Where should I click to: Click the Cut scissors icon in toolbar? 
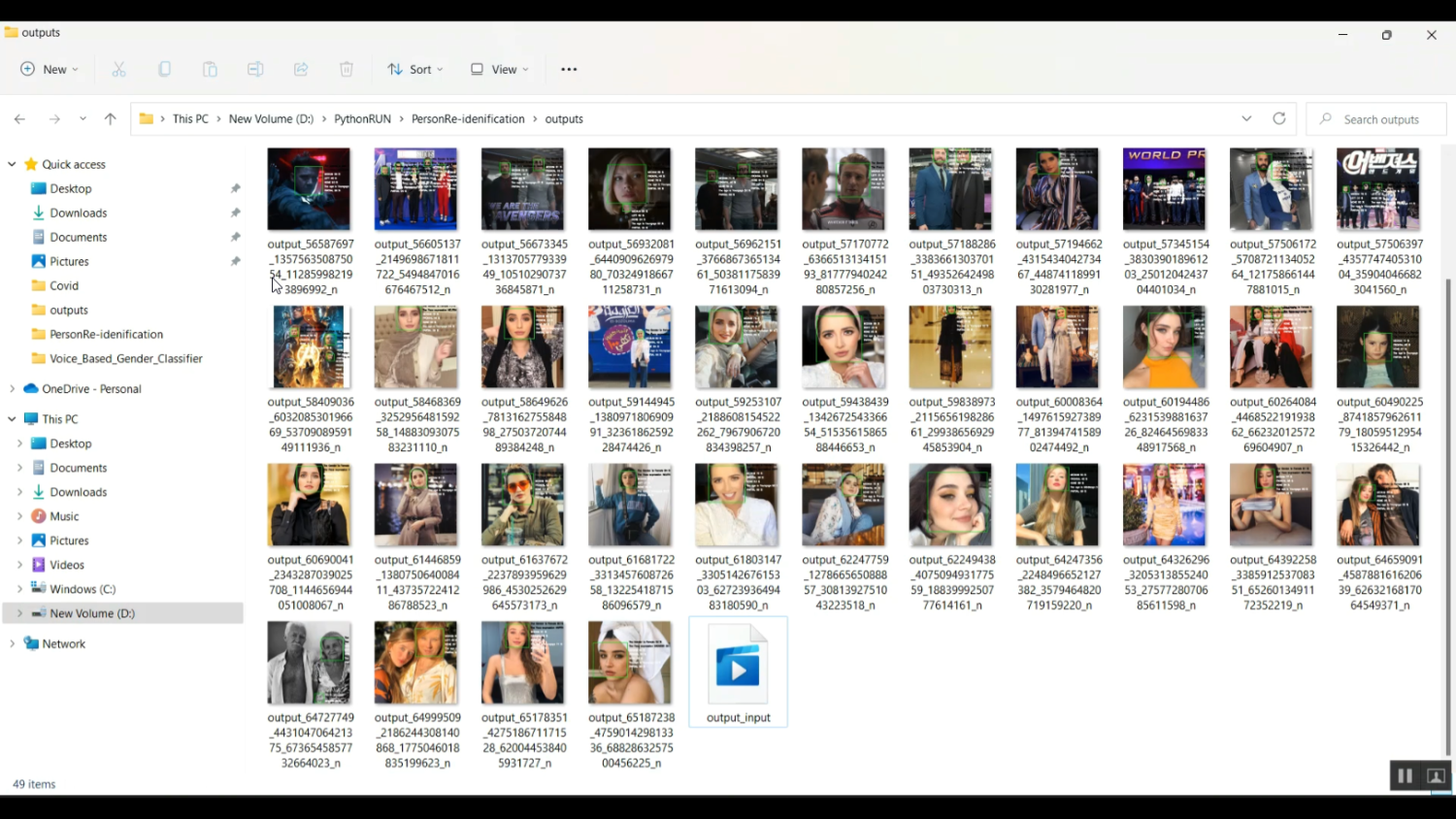coord(118,69)
